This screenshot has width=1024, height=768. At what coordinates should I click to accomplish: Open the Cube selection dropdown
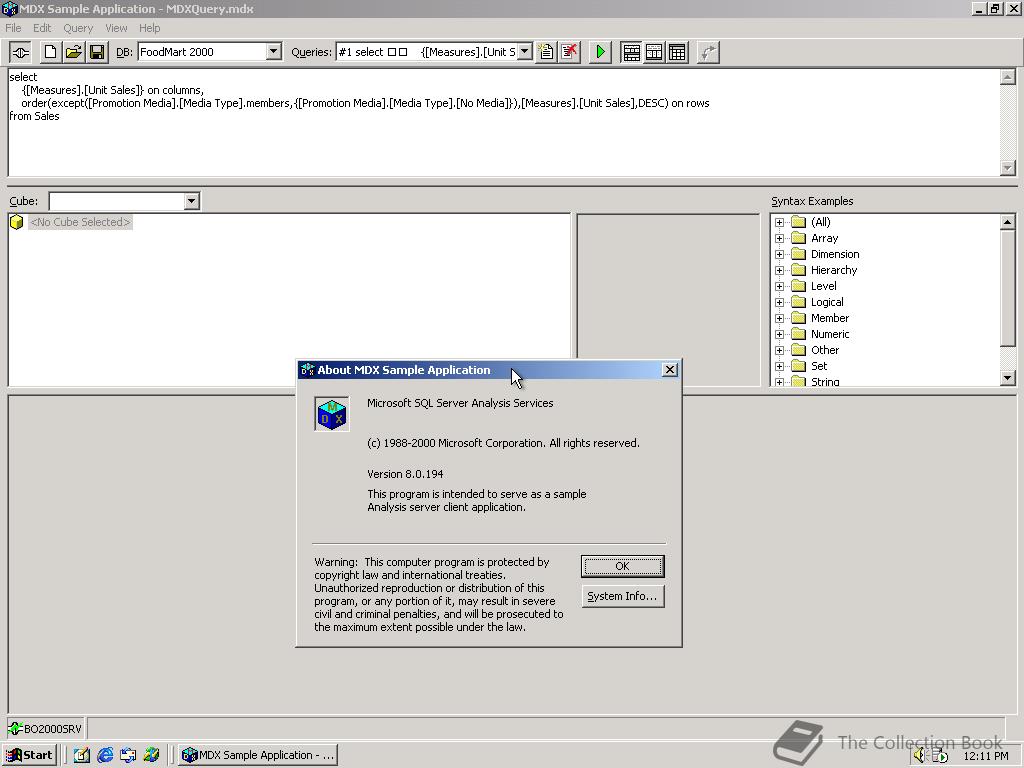191,201
